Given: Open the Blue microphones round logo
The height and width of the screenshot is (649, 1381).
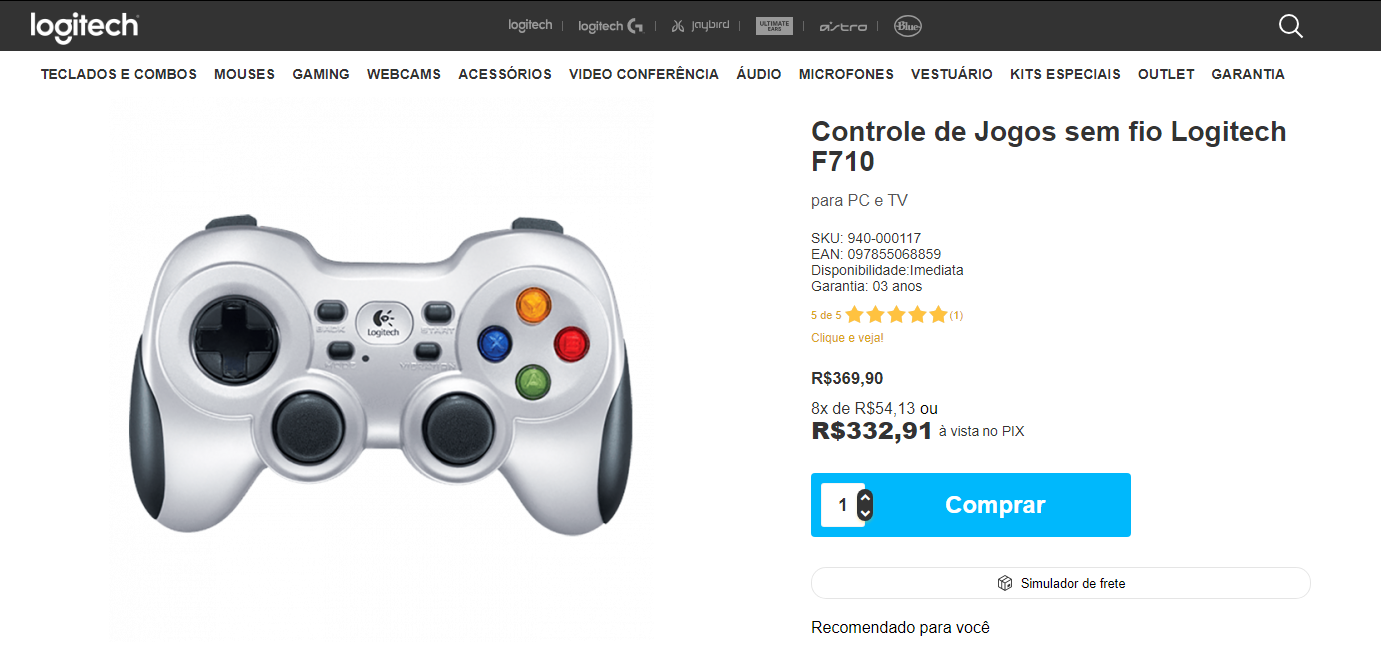Looking at the screenshot, I should click(x=908, y=26).
